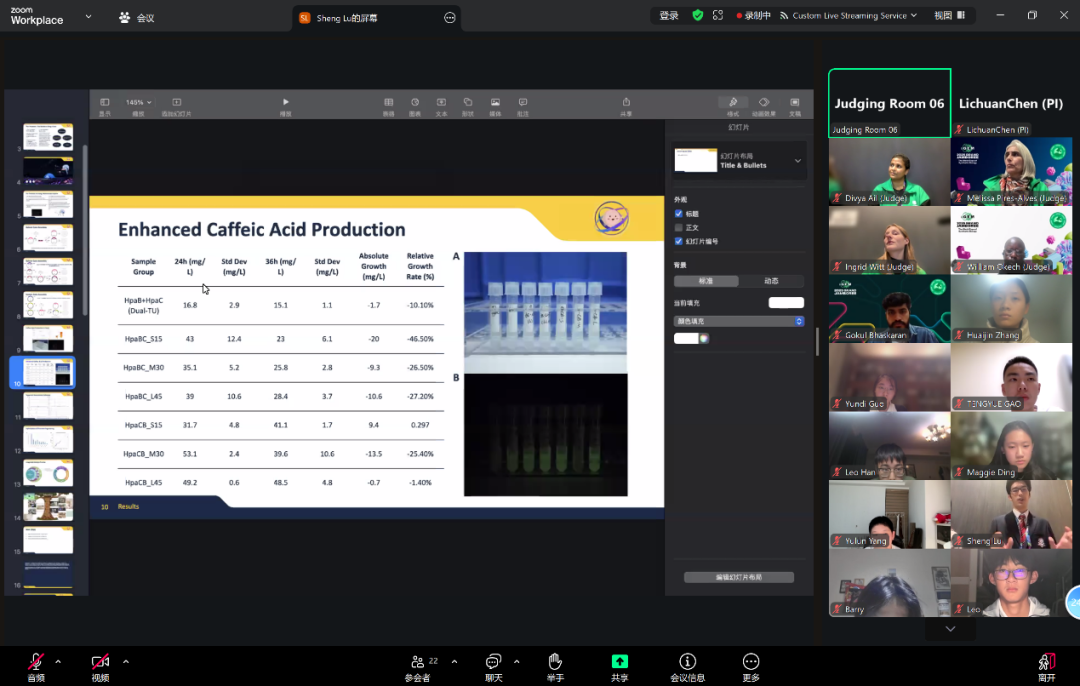Start video with the camera icon

coord(100,662)
